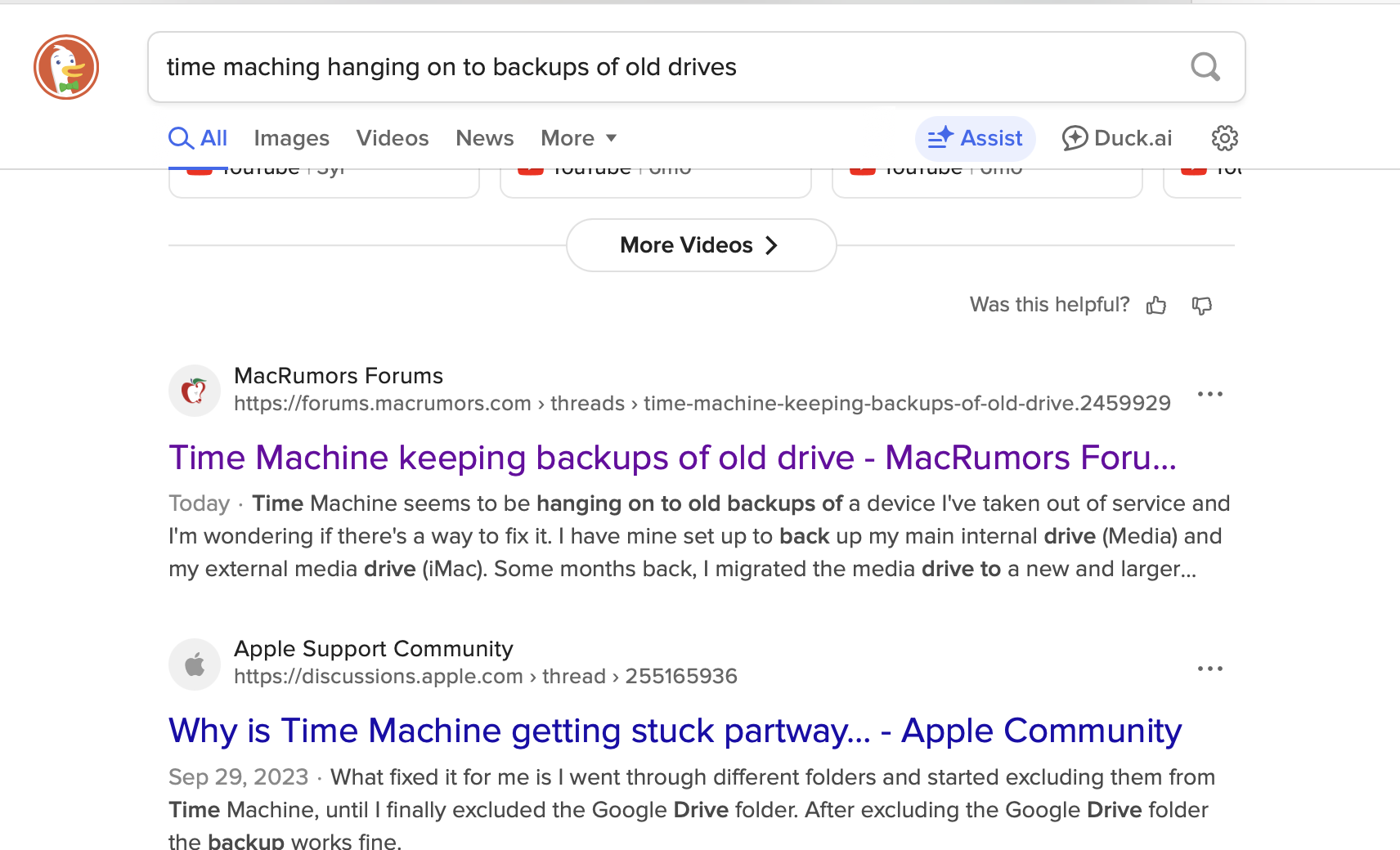1400x850 pixels.
Task: Open options menu for MacRumors result
Action: click(1210, 394)
